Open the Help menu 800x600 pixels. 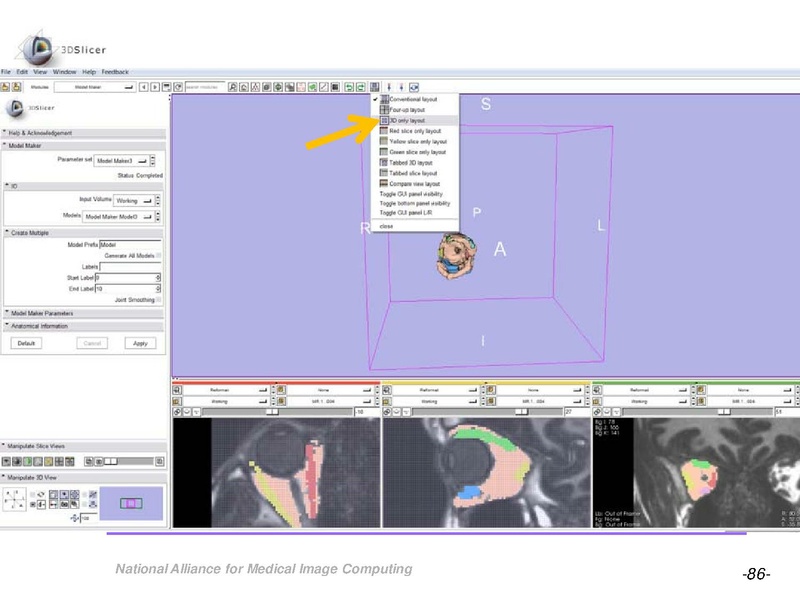point(89,72)
